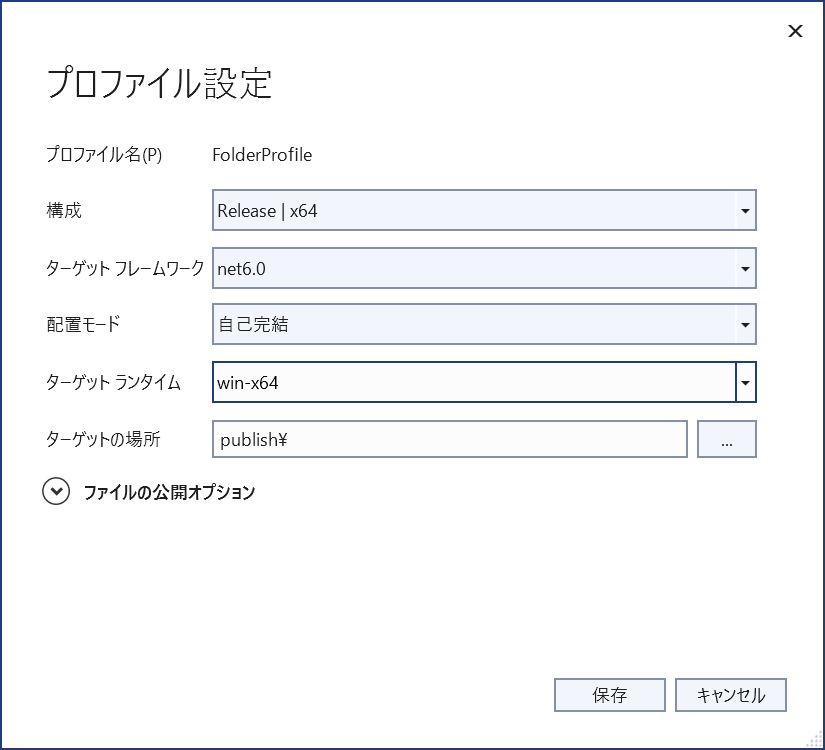Click the chevron icon beside ファイルの公開オプション

[x=56, y=492]
